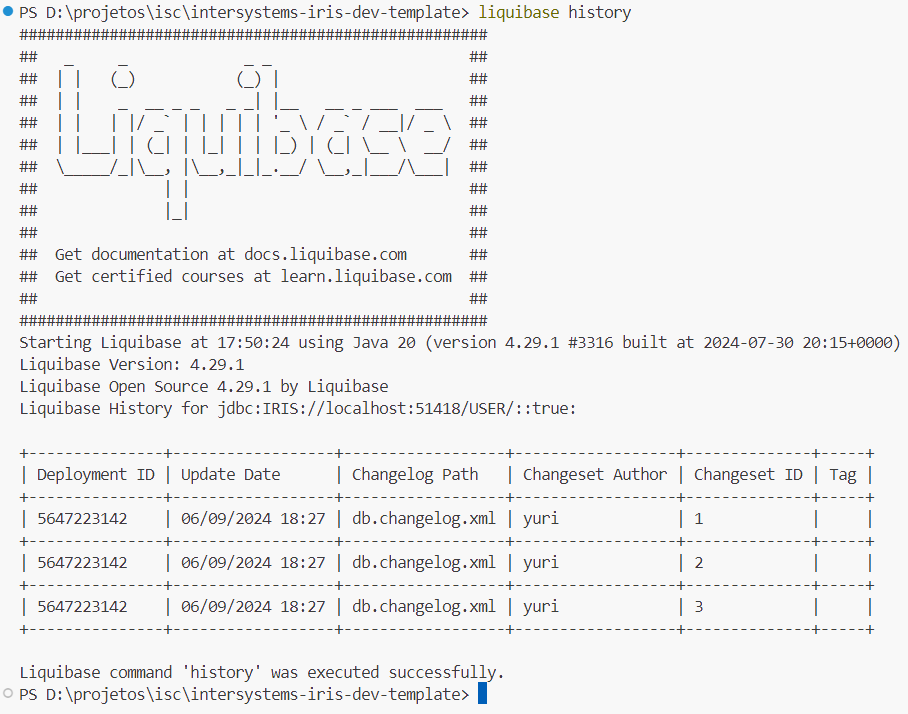Click the hollow status circle at last prompt
The height and width of the screenshot is (714, 908).
coord(8,693)
